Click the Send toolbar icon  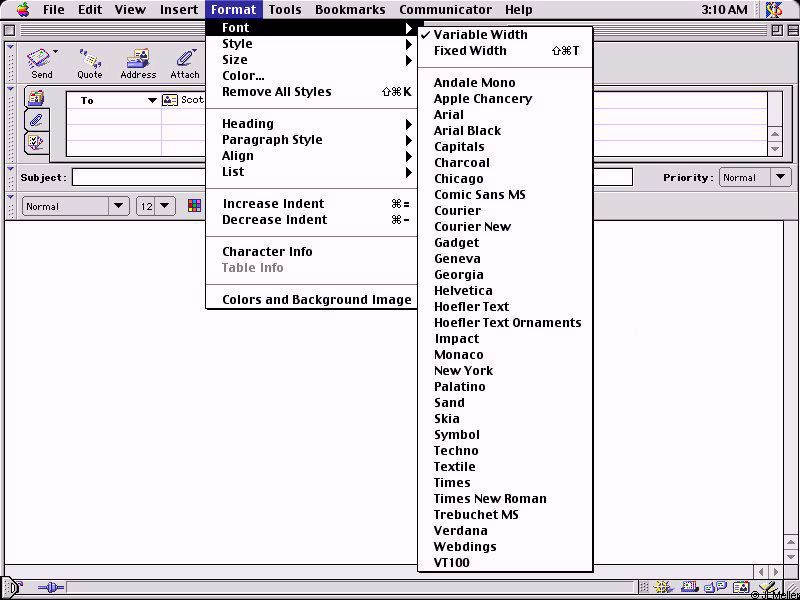[x=40, y=59]
